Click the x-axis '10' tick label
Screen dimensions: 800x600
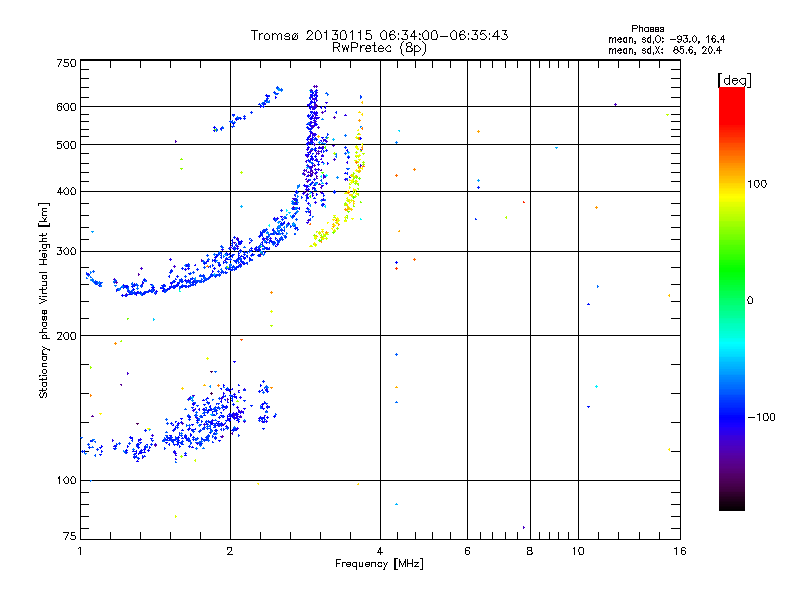click(x=578, y=551)
